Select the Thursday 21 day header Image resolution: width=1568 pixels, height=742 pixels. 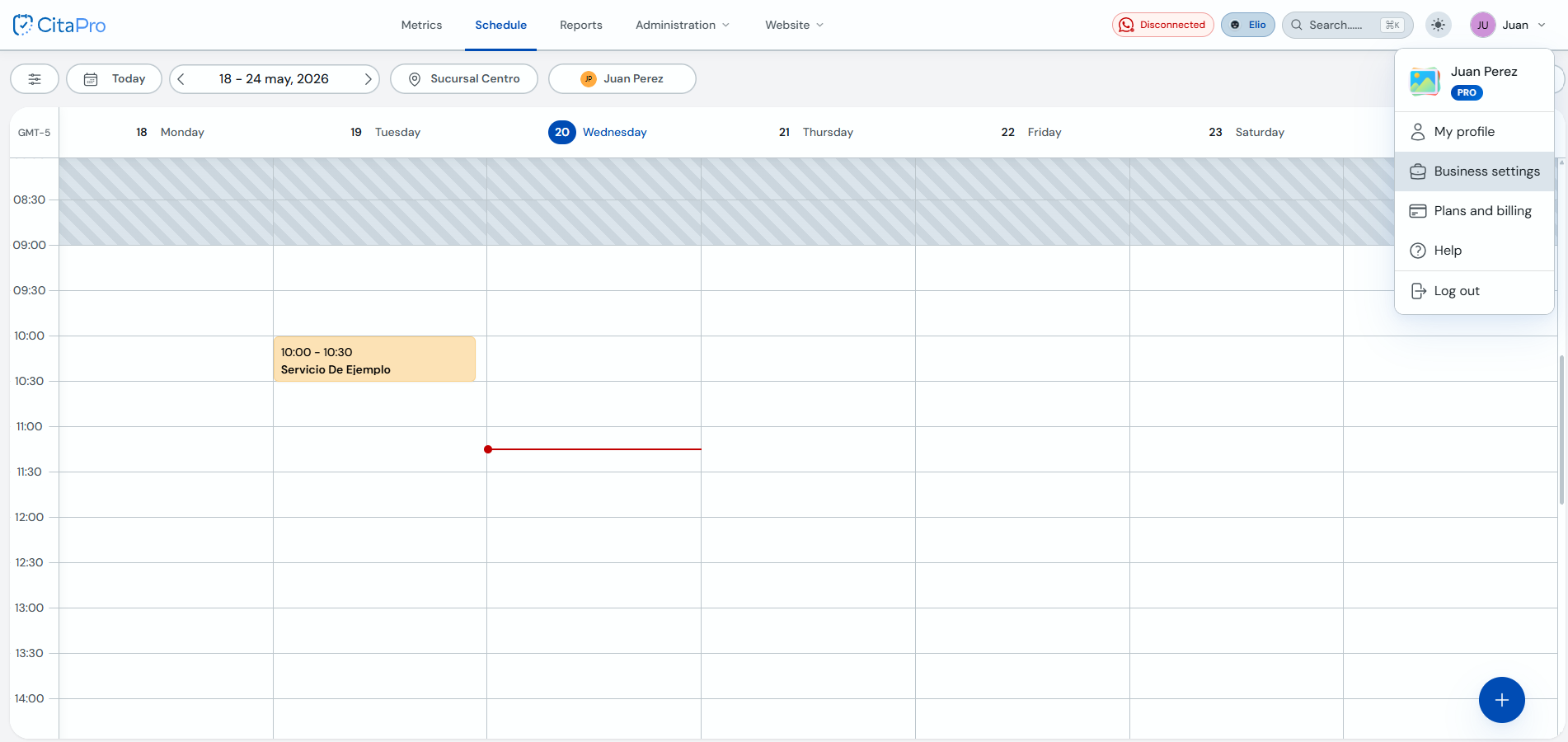pos(815,132)
